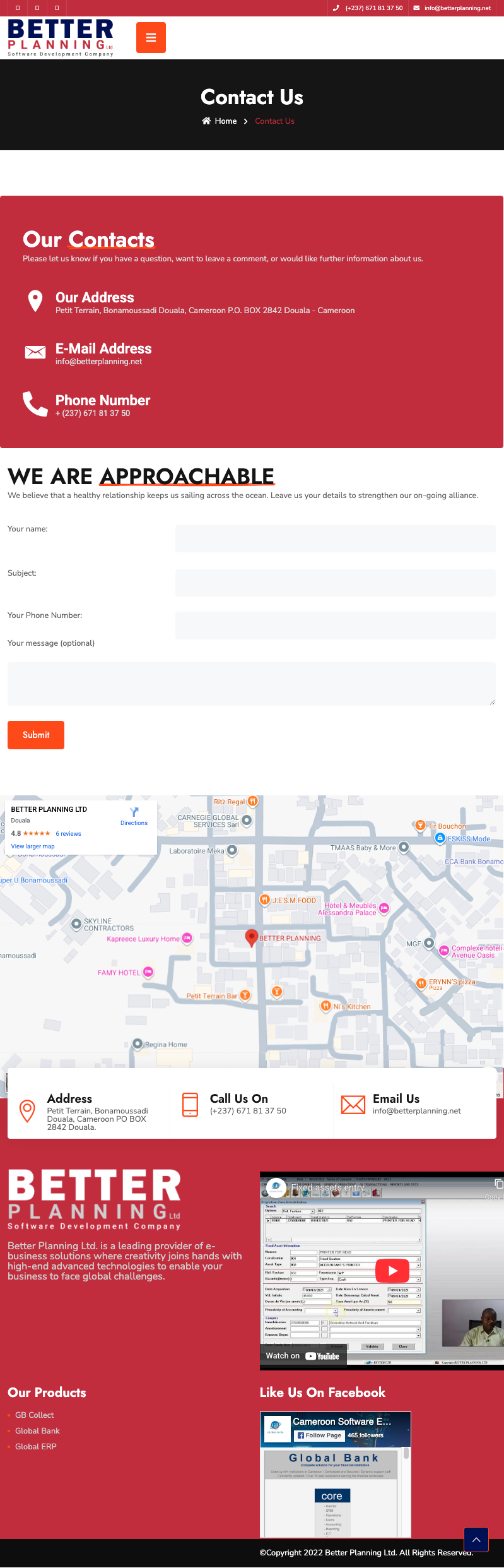The image size is (504, 1568).
Task: Click into the Subject input field
Action: (336, 583)
